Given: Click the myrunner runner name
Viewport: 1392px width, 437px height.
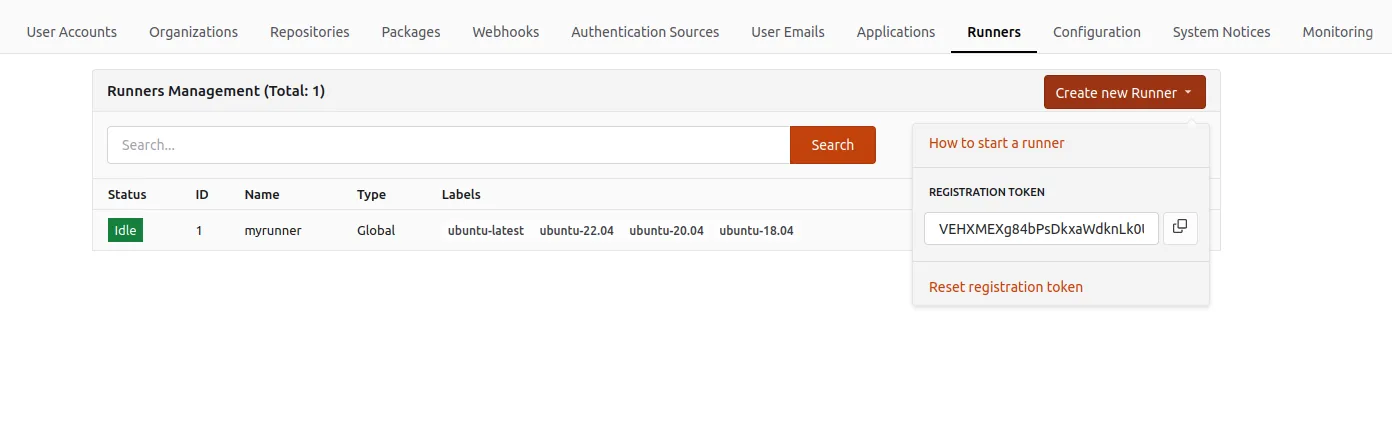Looking at the screenshot, I should (273, 230).
